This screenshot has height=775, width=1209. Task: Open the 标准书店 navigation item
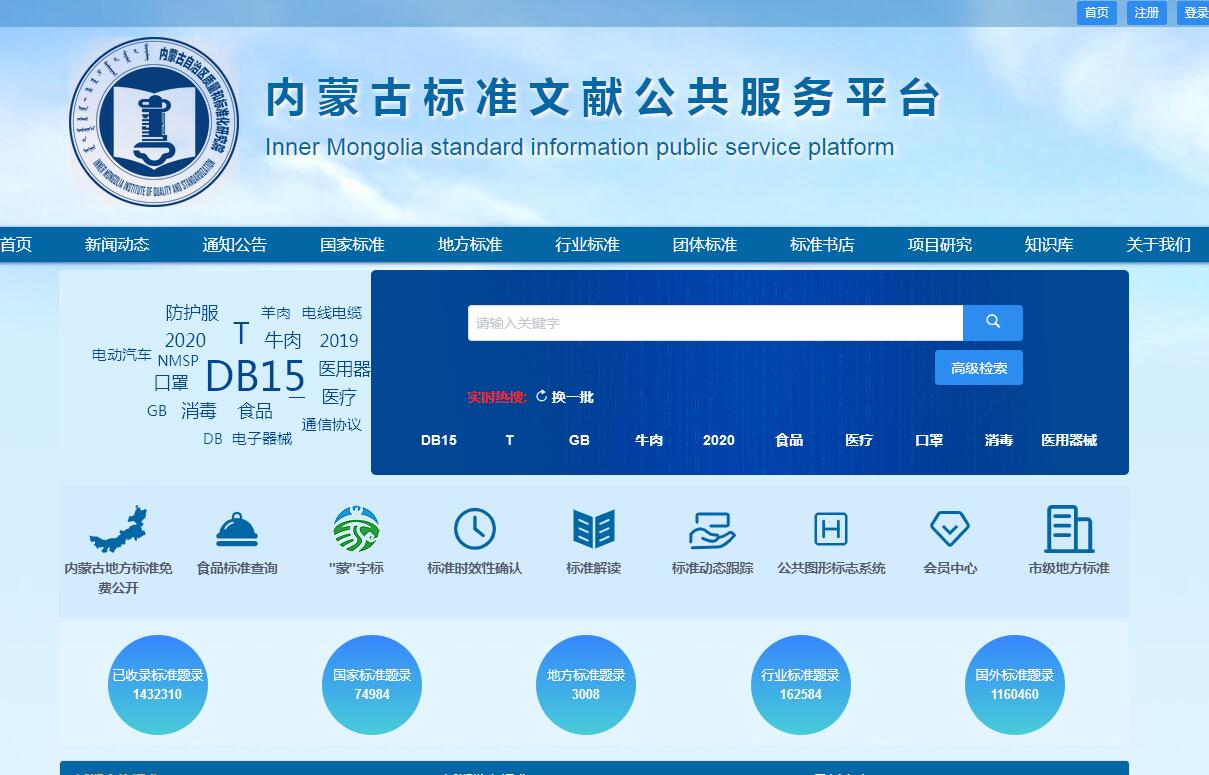point(822,245)
